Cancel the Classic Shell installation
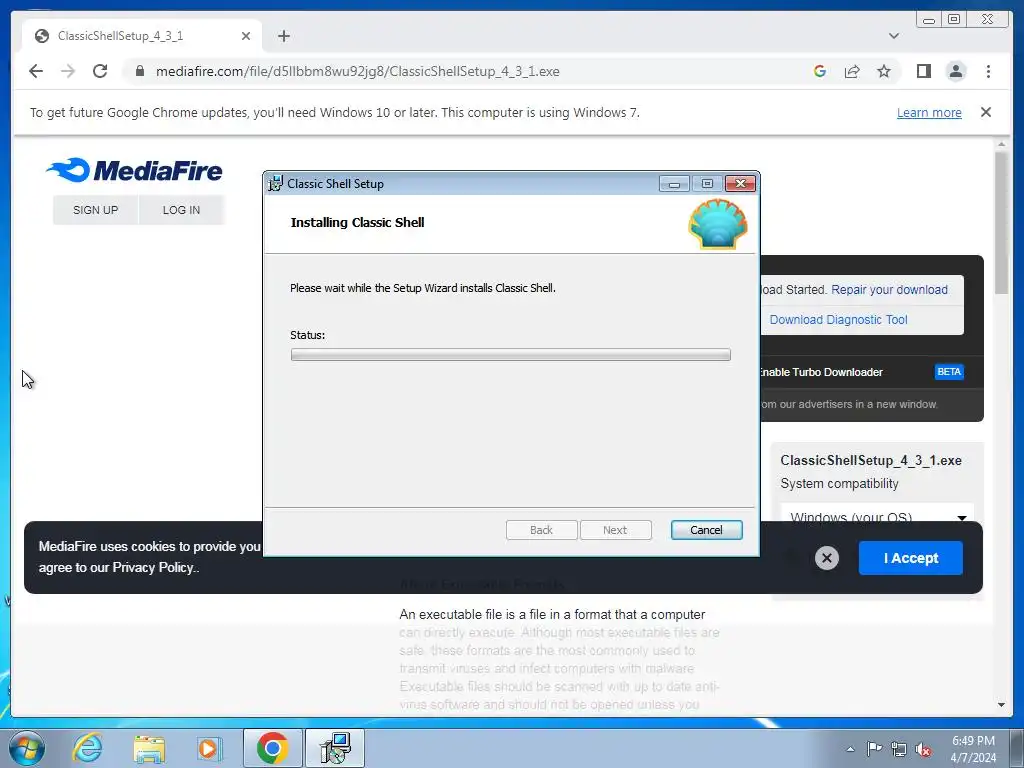The width and height of the screenshot is (1024, 768). point(706,530)
